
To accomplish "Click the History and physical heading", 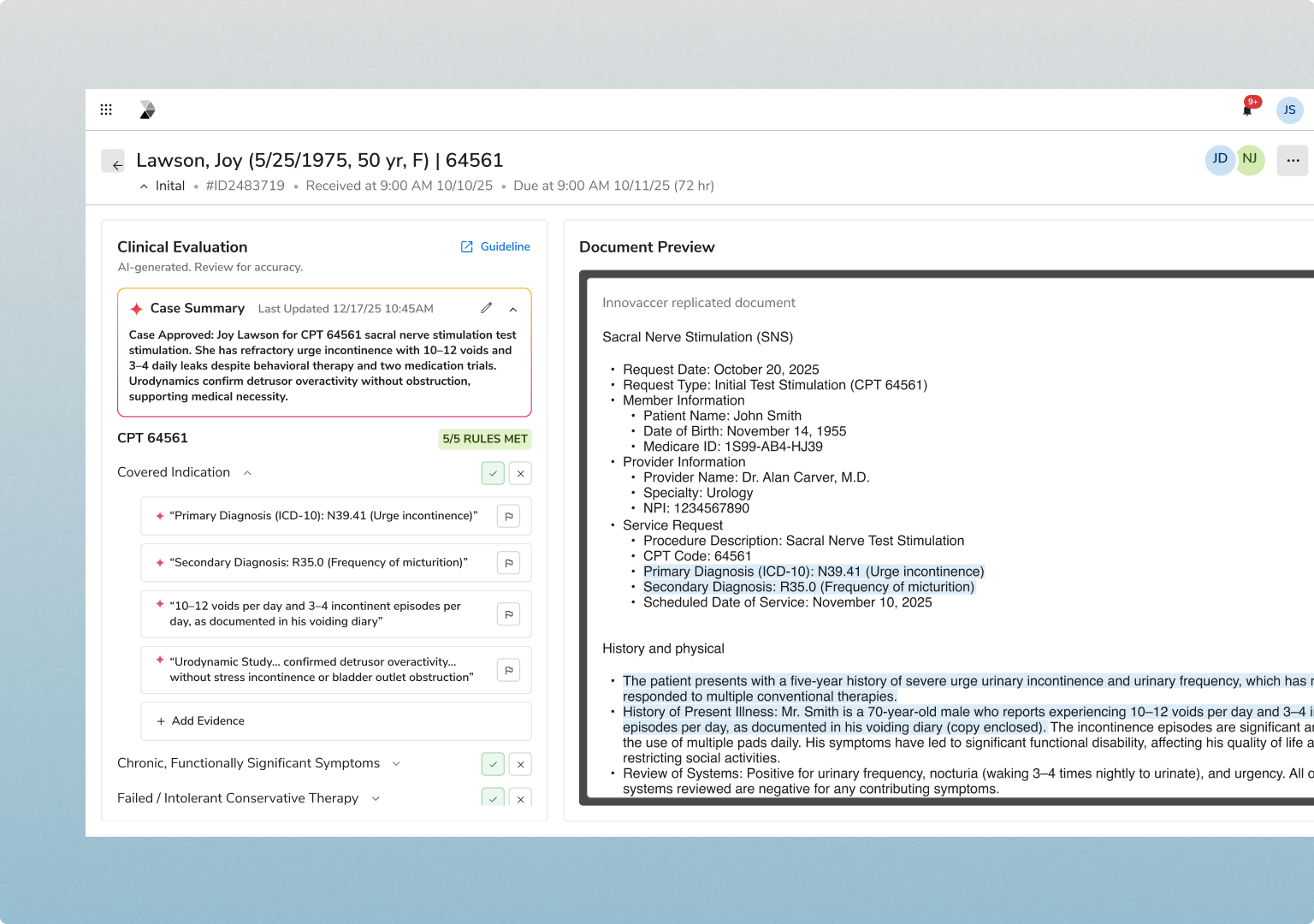I will point(663,649).
